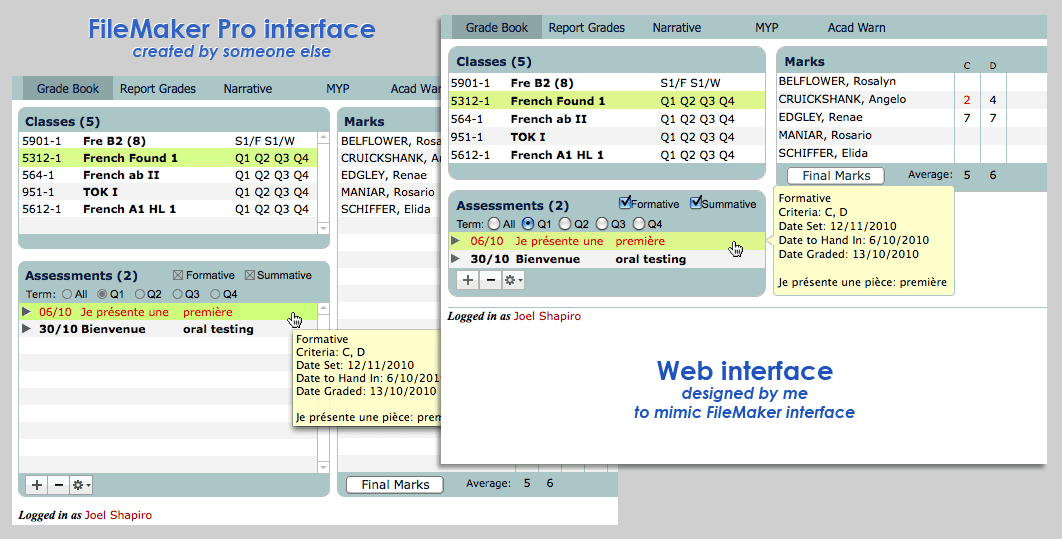Screen dimensions: 1062x539
Task: Select TOK I class in Web interface
Action: [607, 137]
